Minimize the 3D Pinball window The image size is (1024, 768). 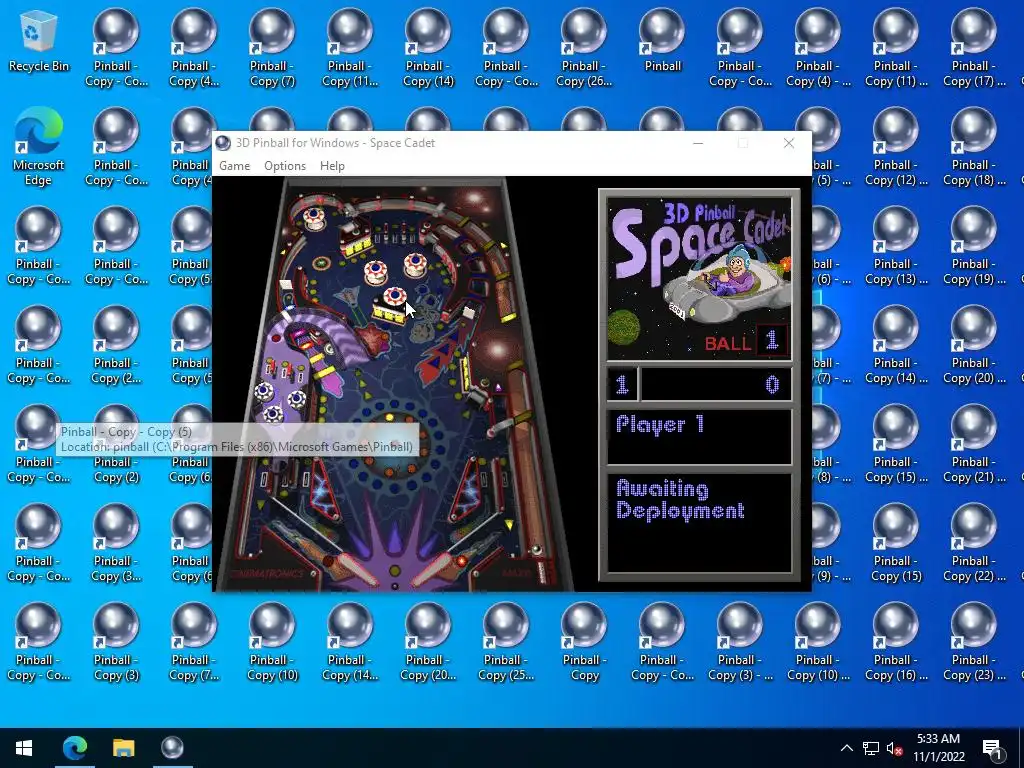[x=697, y=143]
